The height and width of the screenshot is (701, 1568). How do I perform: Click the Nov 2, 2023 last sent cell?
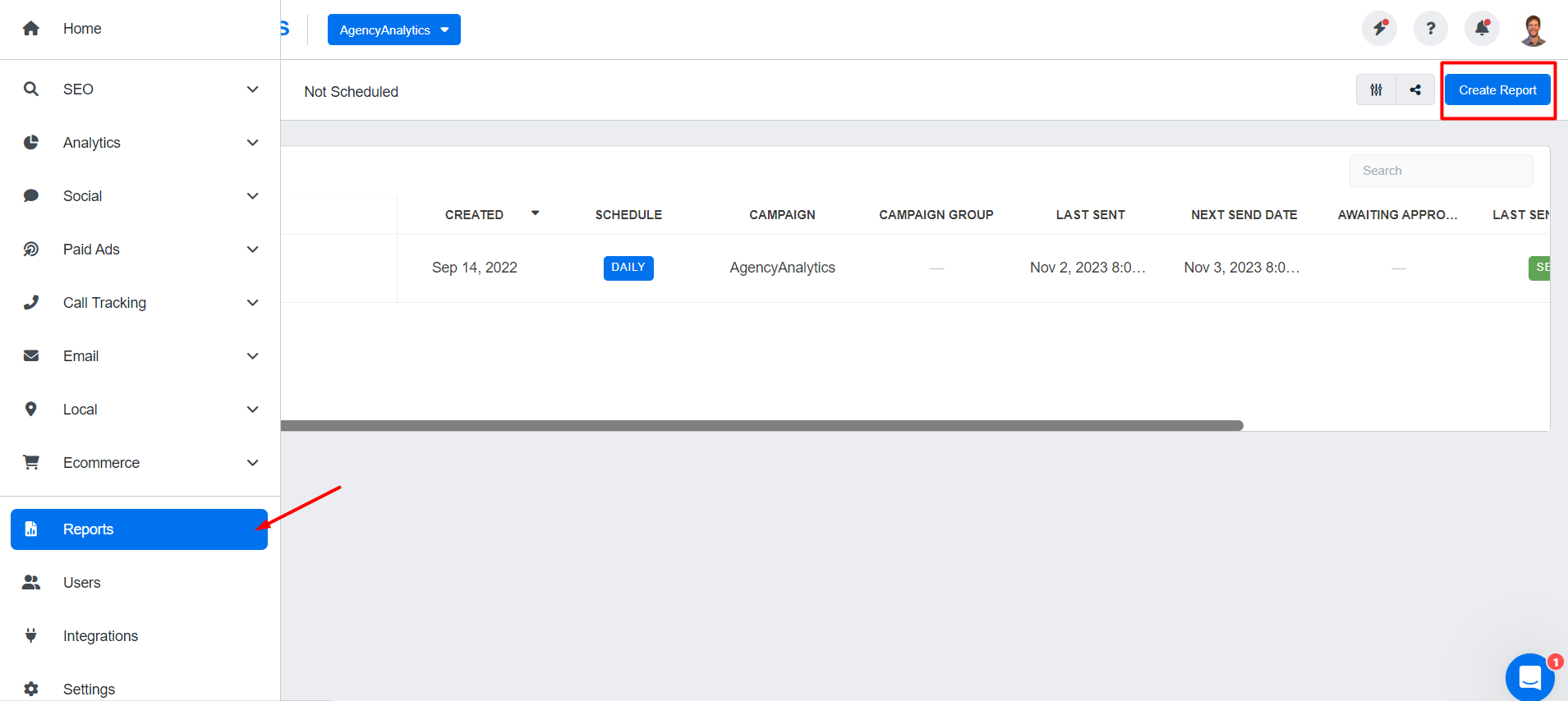click(1087, 268)
